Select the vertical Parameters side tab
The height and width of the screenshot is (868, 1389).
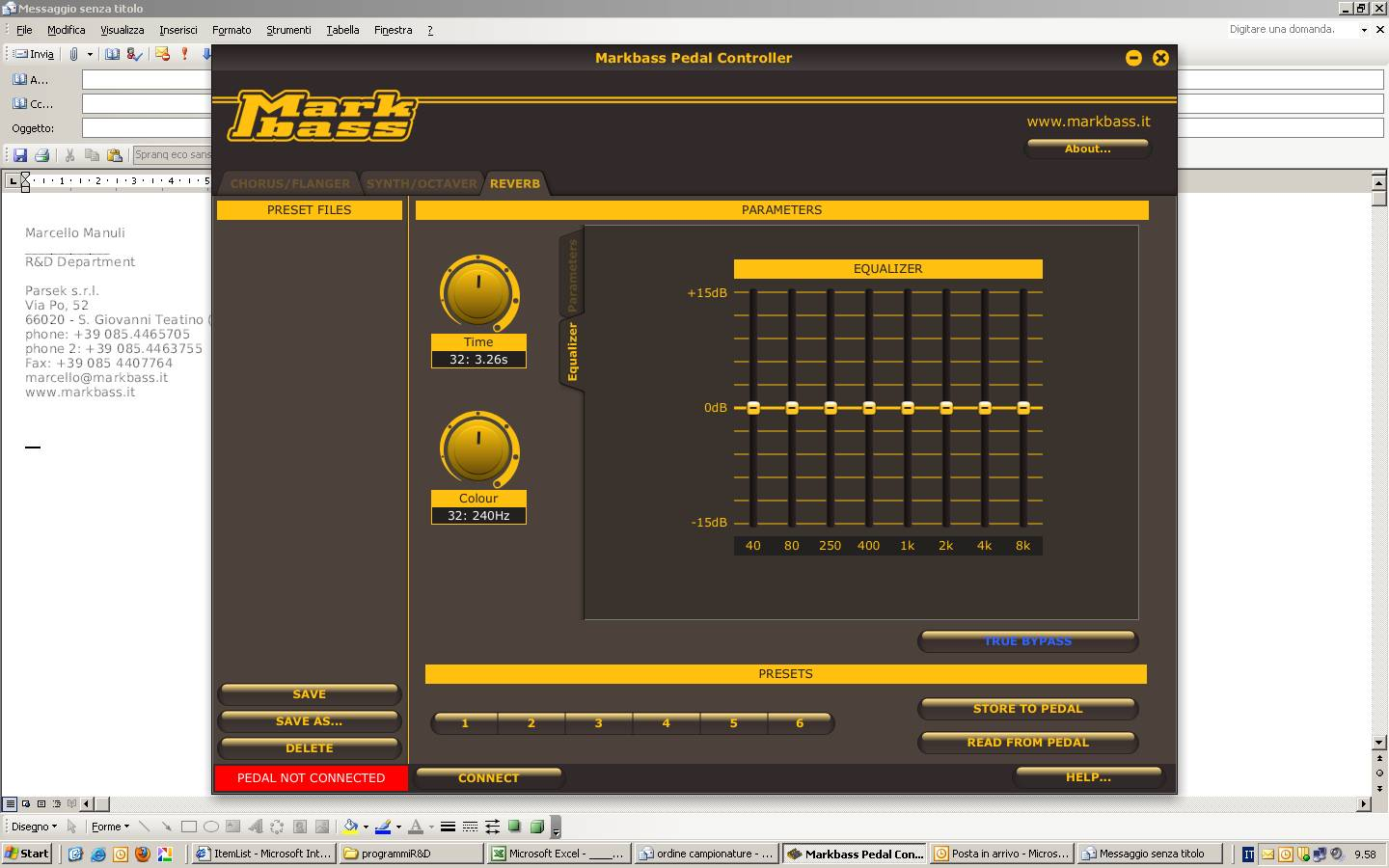572,275
